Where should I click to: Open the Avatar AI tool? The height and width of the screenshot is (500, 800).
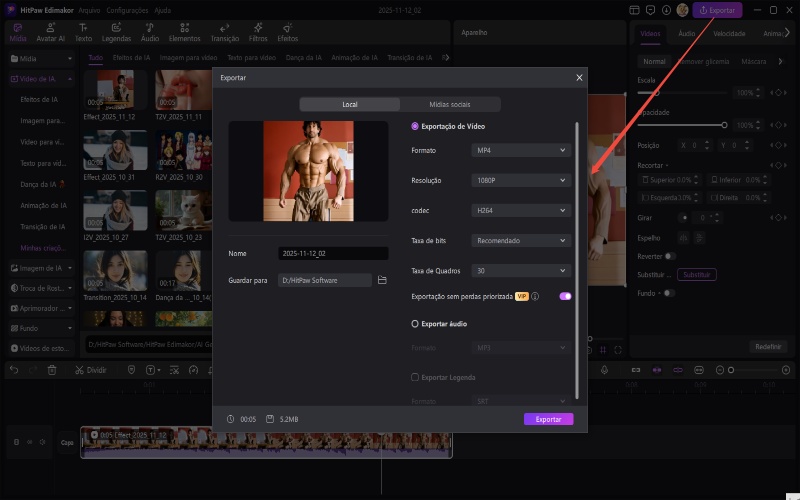51,31
